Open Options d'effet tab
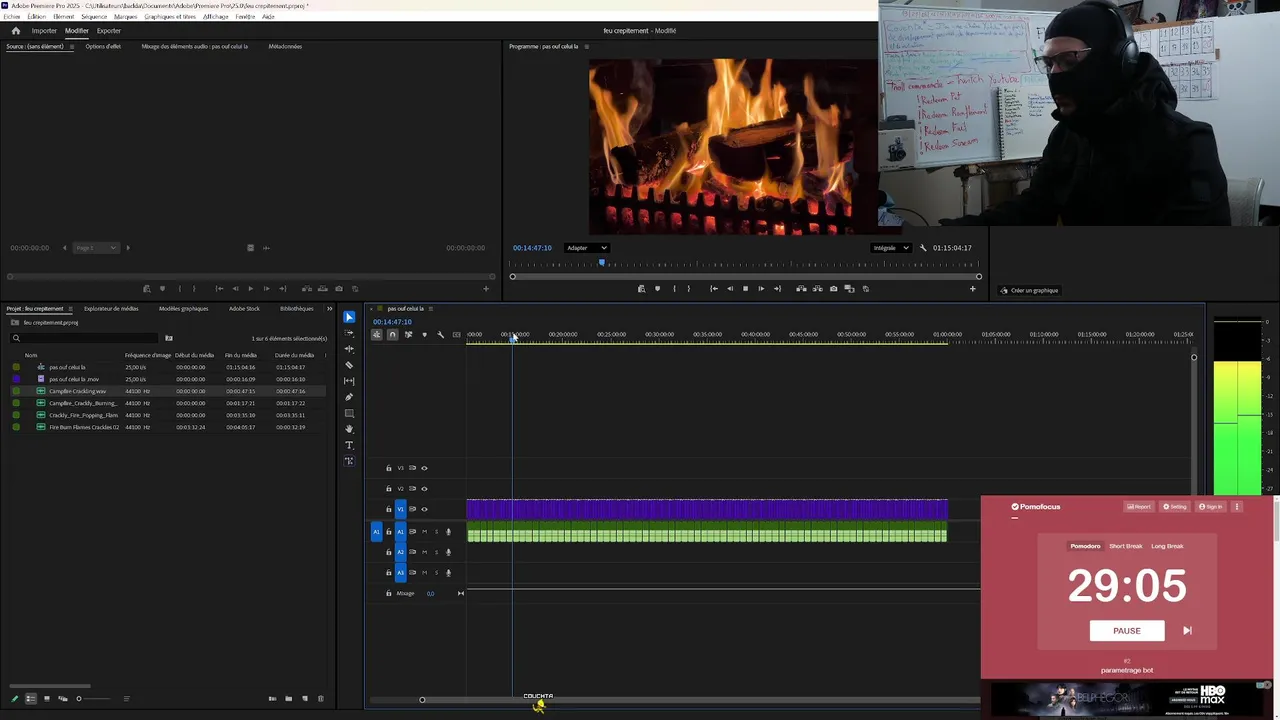This screenshot has height=720, width=1280. click(103, 47)
